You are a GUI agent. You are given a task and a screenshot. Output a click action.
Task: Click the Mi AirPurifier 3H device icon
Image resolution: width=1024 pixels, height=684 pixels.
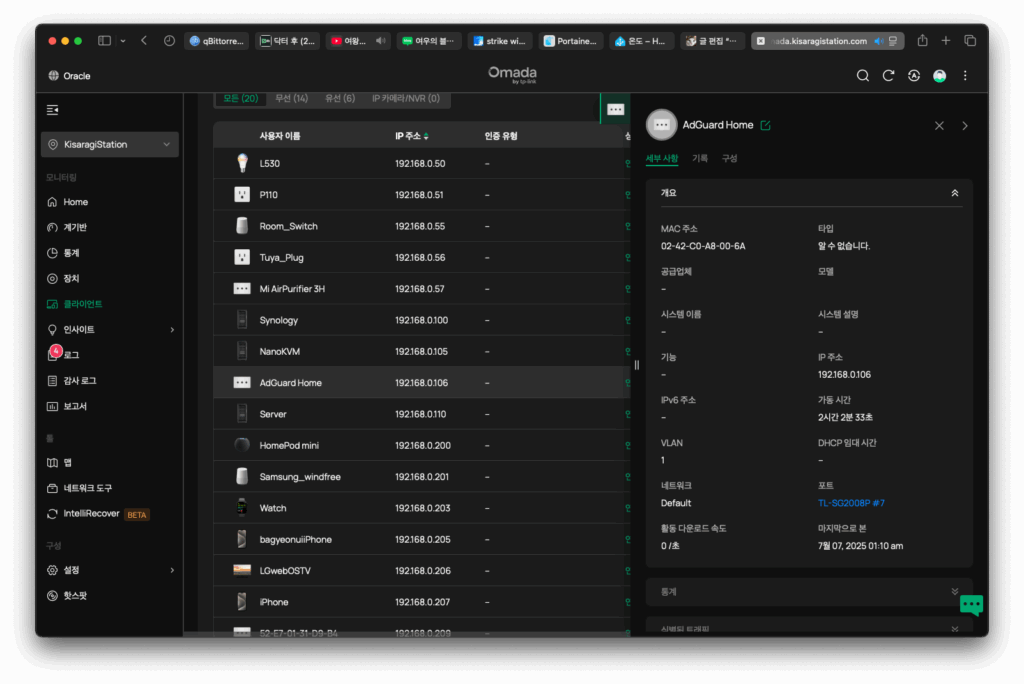click(242, 288)
